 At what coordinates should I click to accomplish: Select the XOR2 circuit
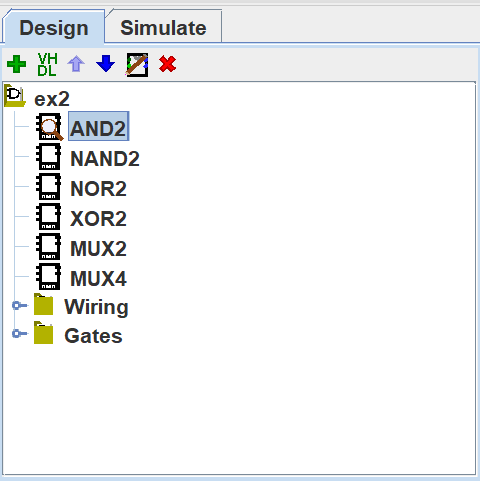coord(98,219)
